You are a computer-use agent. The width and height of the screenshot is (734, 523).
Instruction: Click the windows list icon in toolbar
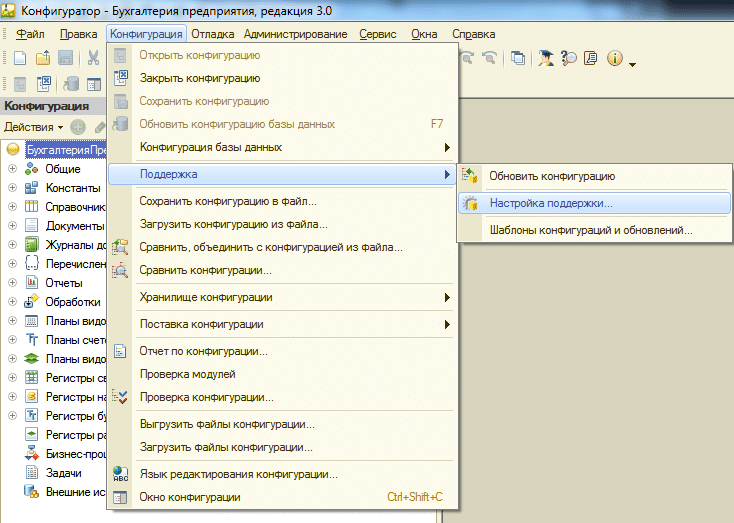point(517,59)
